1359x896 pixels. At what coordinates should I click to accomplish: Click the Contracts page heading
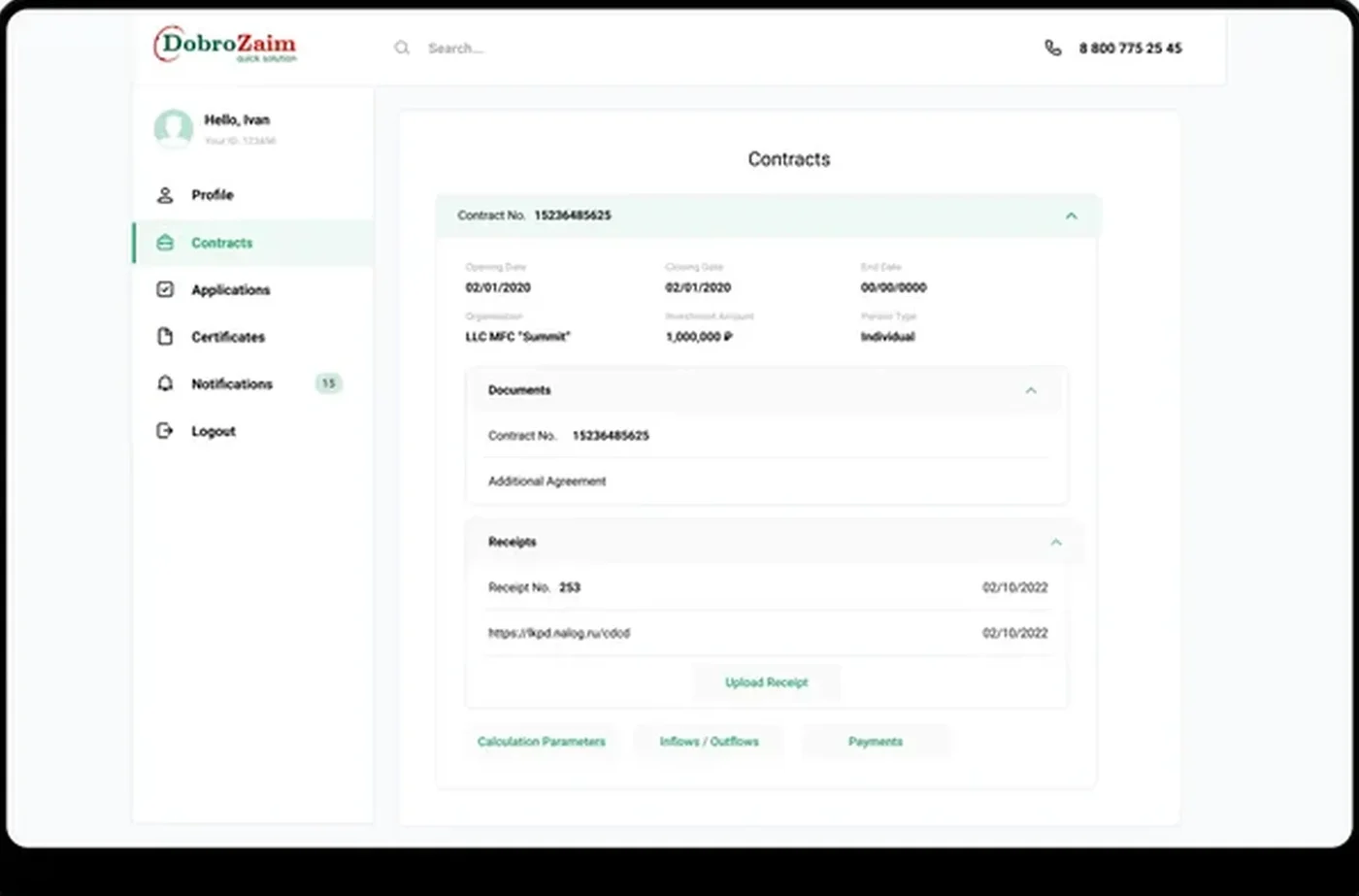789,159
